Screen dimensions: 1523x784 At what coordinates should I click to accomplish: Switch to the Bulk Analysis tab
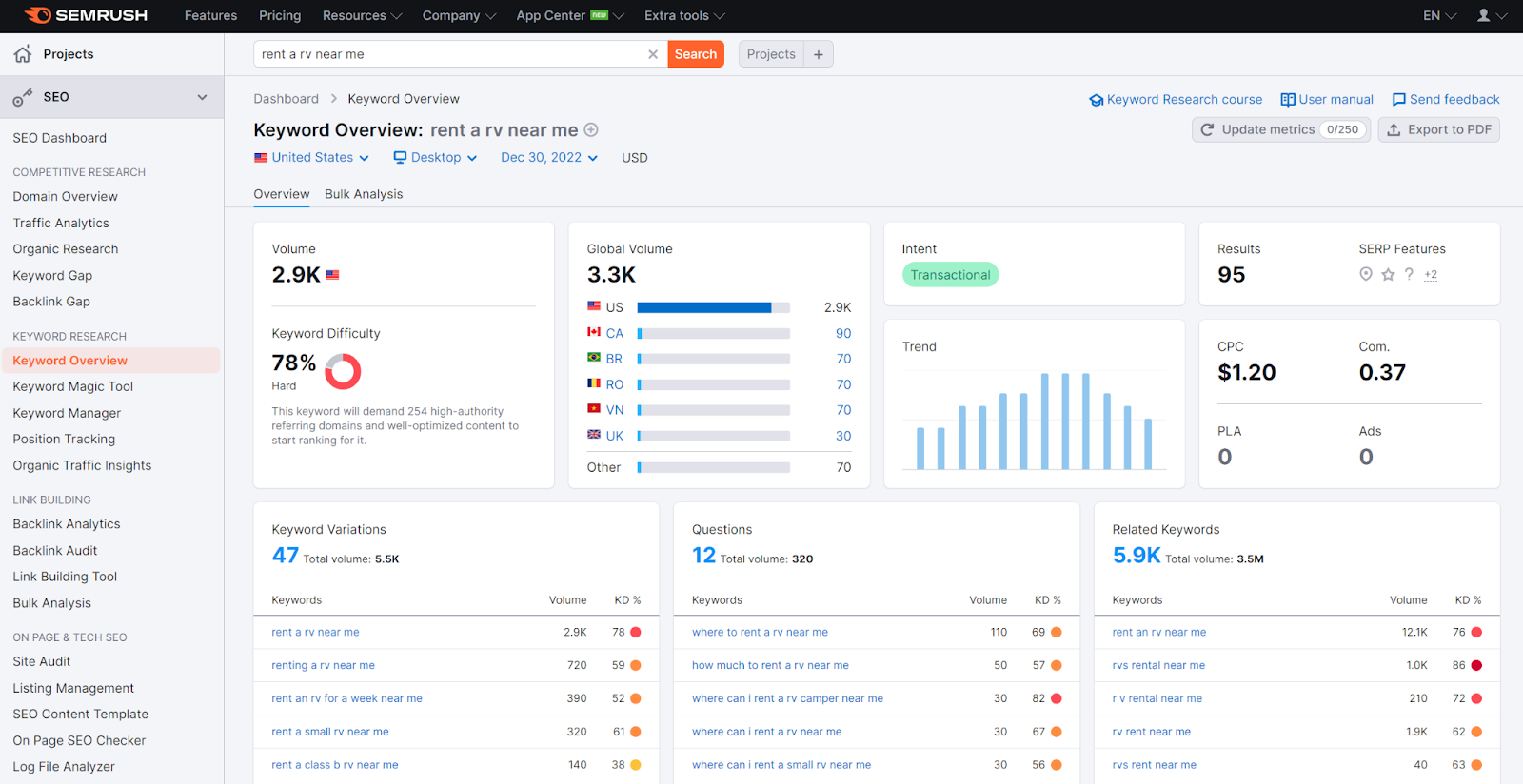[364, 194]
